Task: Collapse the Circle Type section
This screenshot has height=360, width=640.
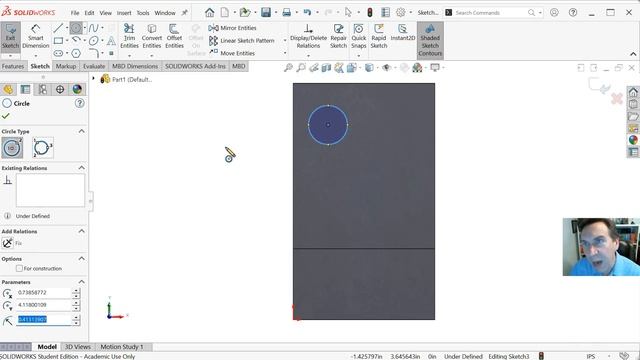Action: point(82,131)
